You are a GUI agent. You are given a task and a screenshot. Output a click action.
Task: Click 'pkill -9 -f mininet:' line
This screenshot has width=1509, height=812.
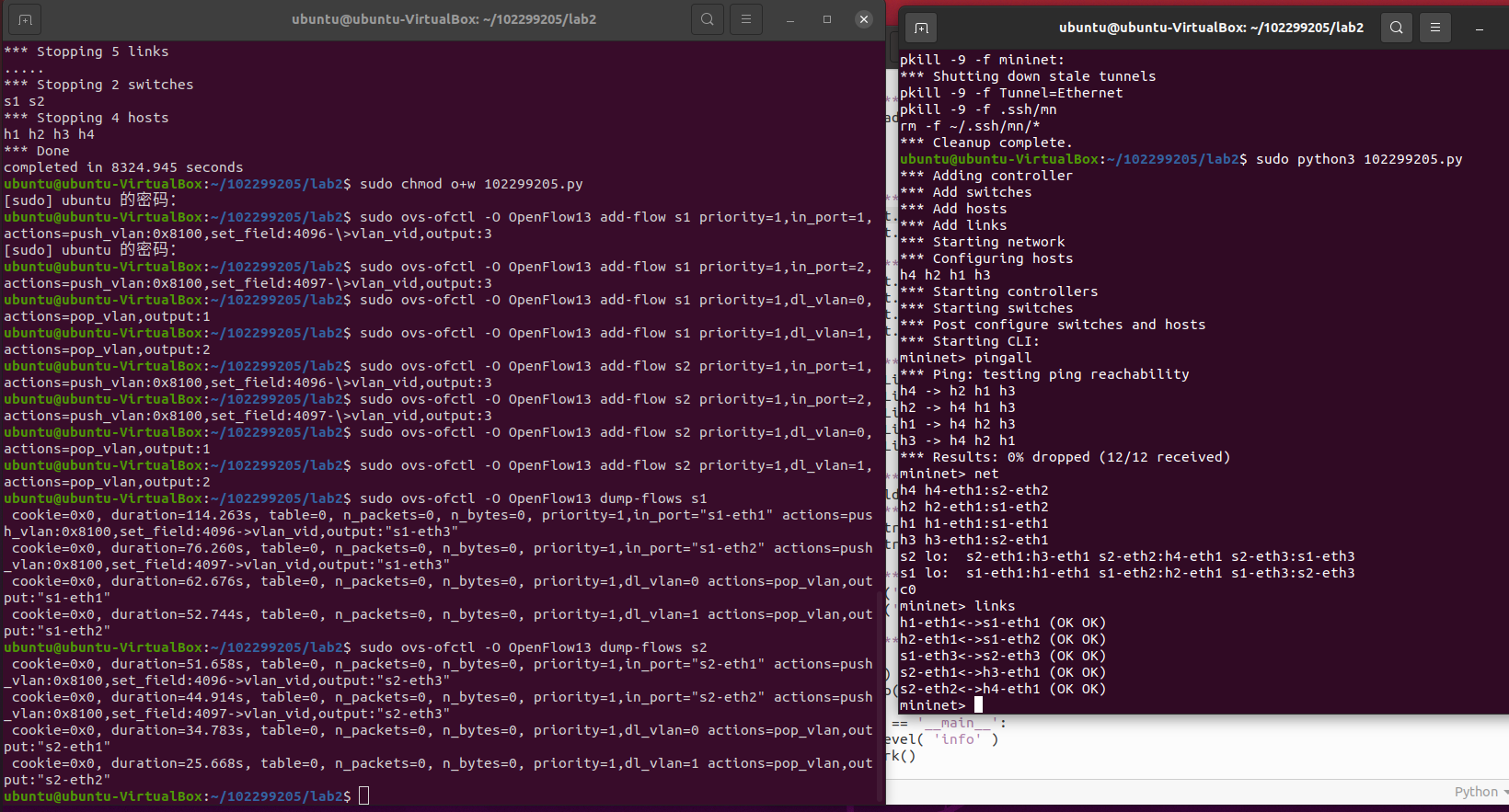click(982, 60)
